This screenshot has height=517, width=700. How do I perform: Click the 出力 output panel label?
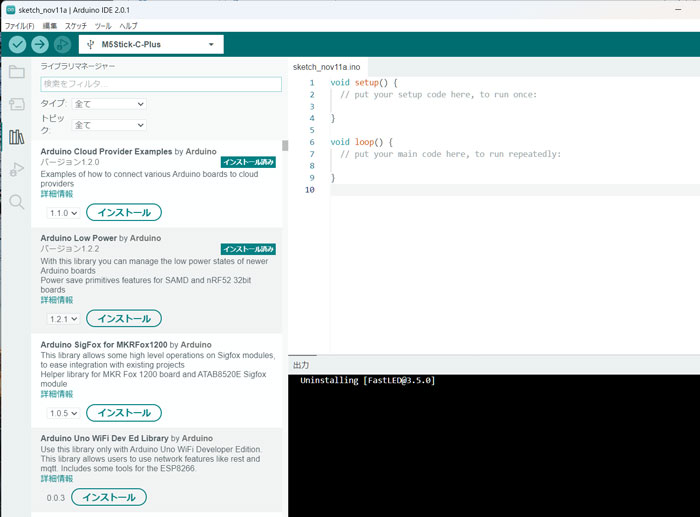[301, 365]
